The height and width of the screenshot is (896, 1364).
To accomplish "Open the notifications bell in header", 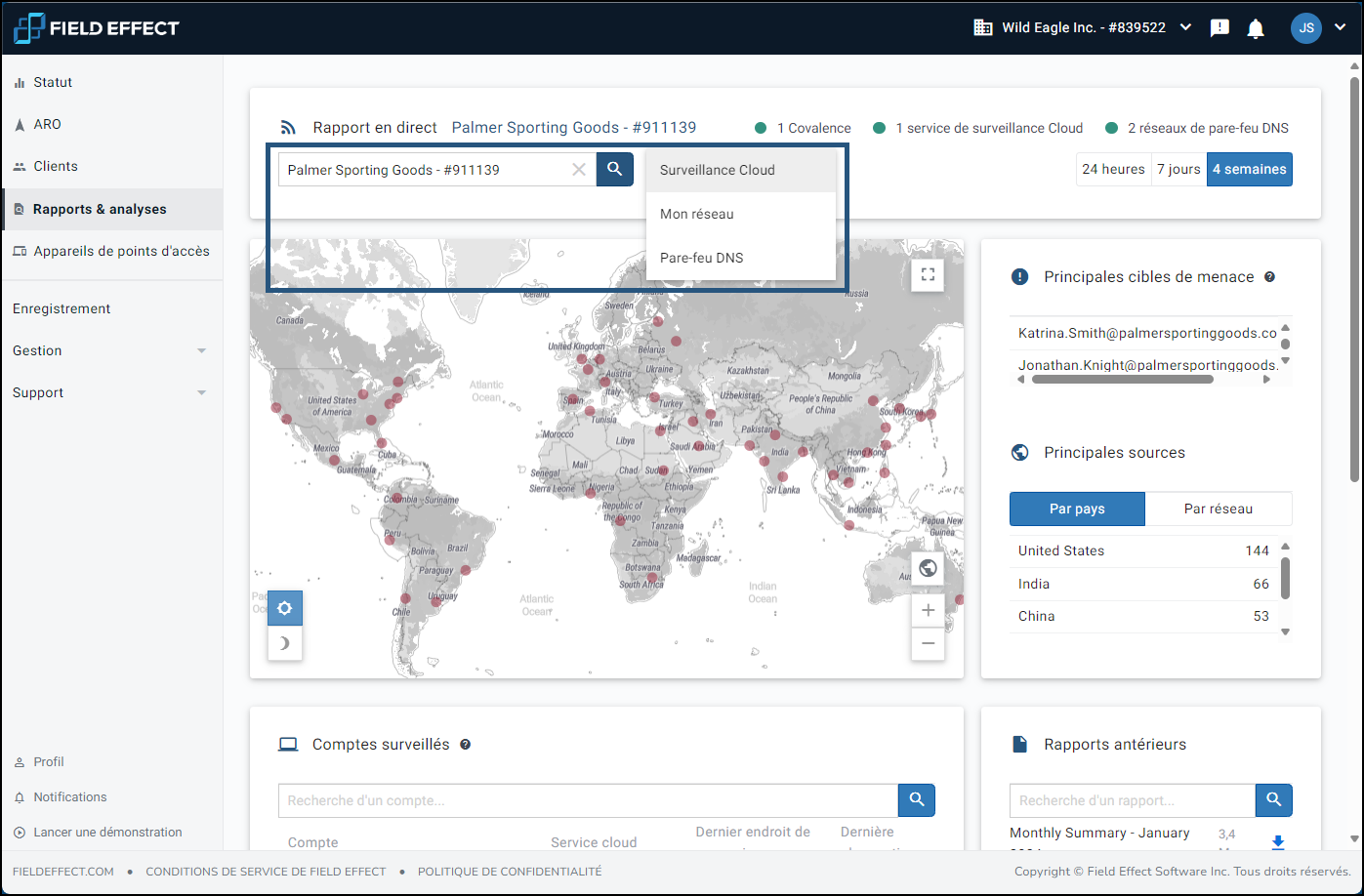I will 1256,28.
